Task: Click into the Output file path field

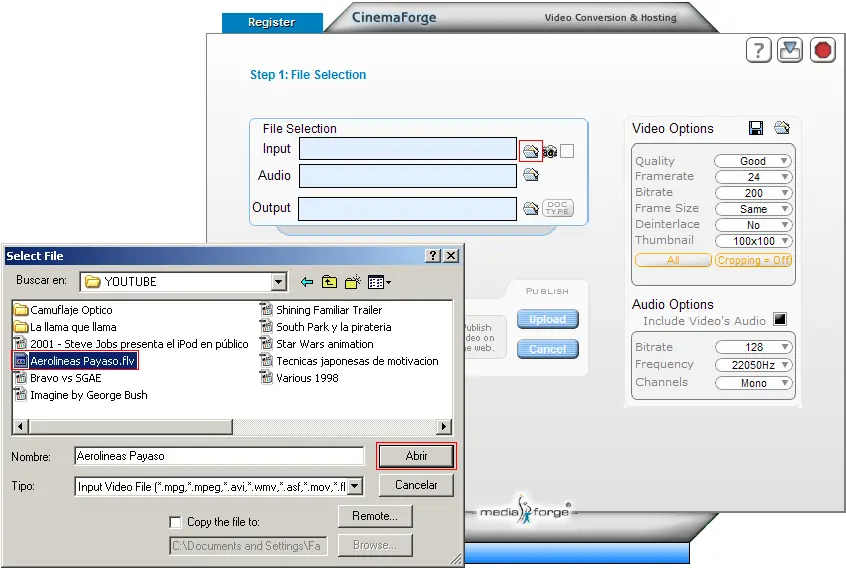Action: tap(407, 209)
